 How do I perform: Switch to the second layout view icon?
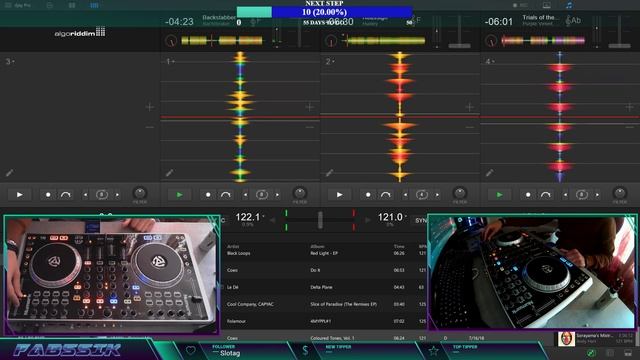pos(72,5)
